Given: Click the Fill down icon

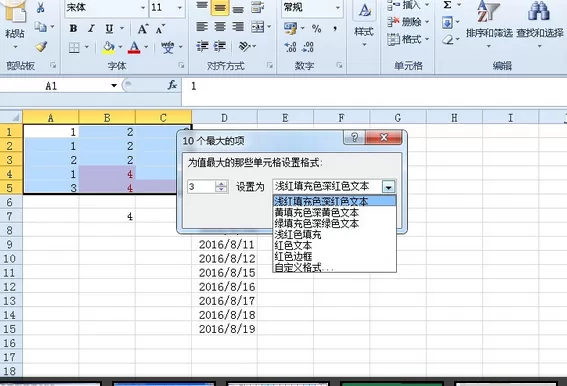Looking at the screenshot, I should click(447, 23).
